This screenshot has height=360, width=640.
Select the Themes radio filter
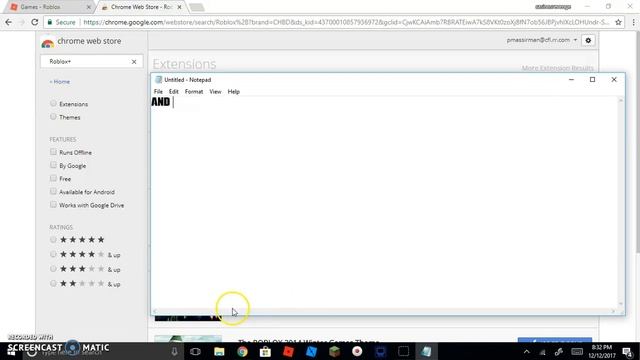coord(53,117)
